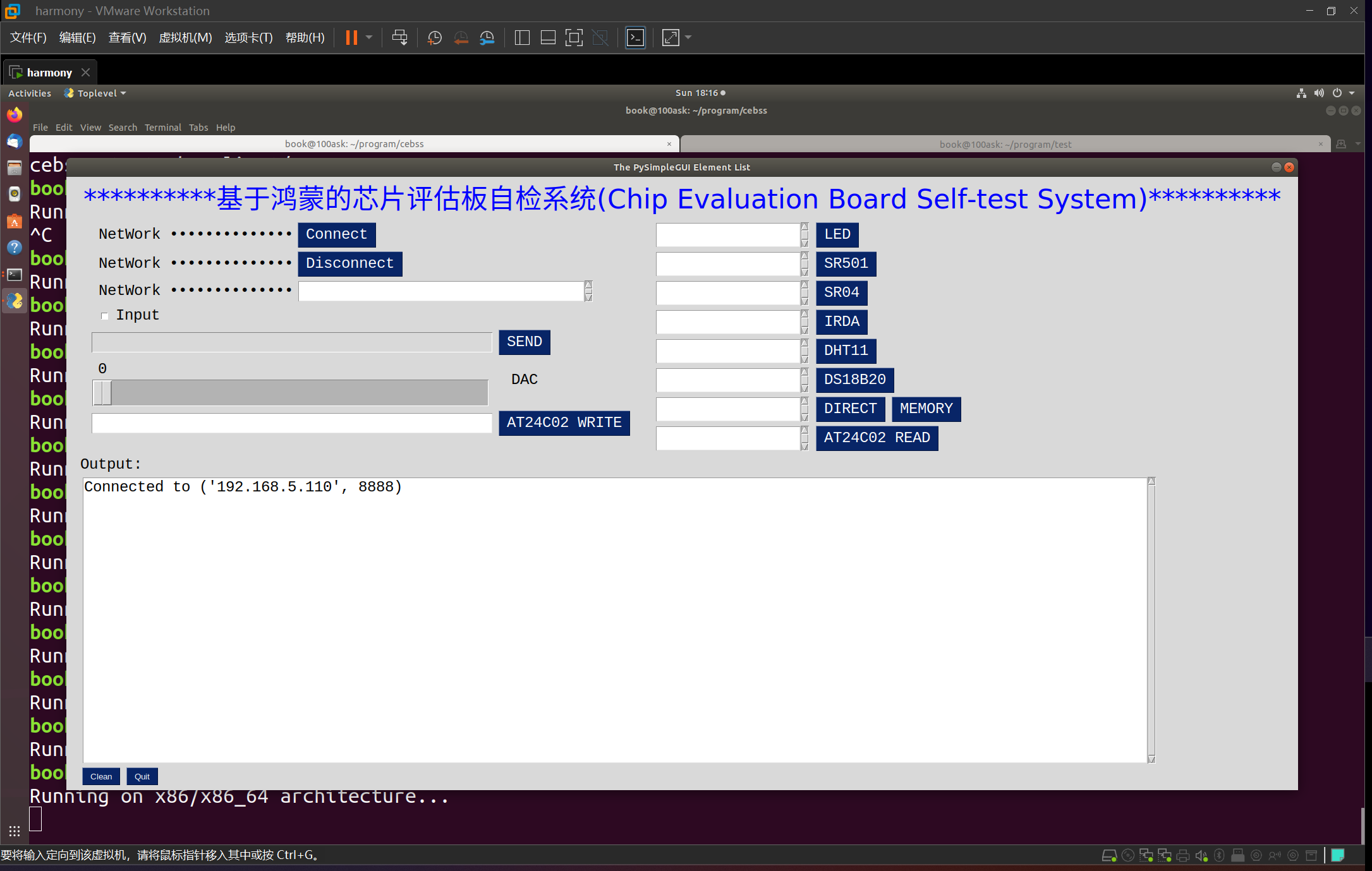Click the take snapshot clock icon

tap(434, 38)
